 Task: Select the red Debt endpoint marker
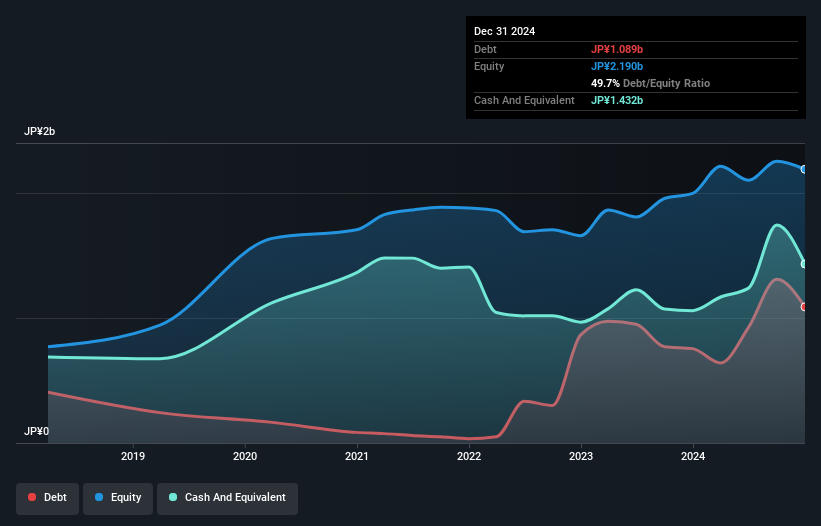click(x=804, y=307)
